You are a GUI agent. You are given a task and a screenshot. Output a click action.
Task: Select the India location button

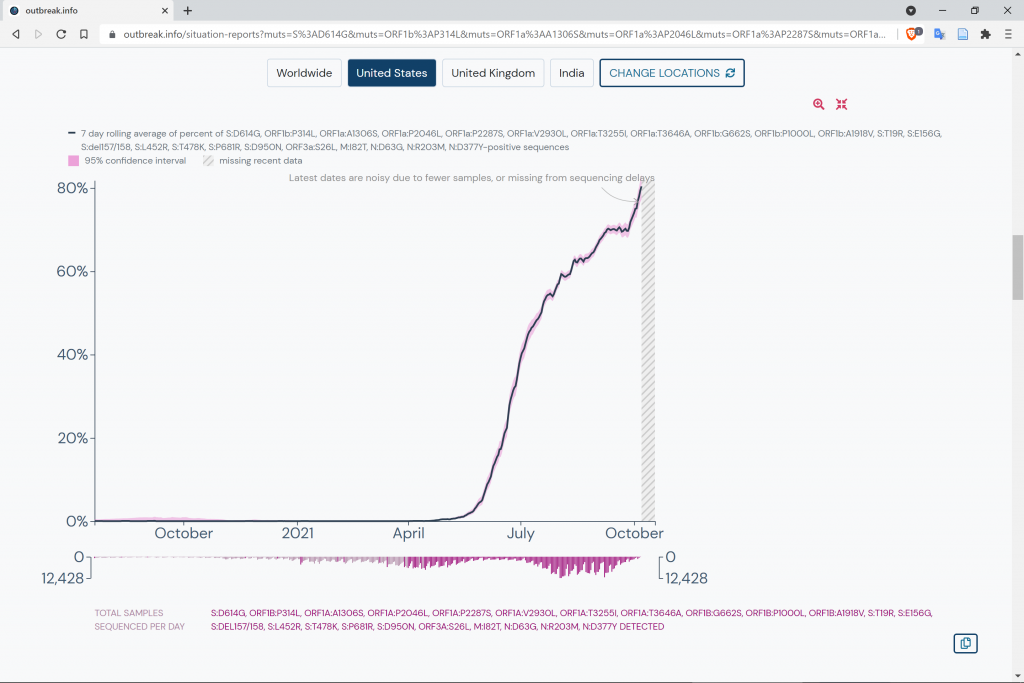click(571, 73)
